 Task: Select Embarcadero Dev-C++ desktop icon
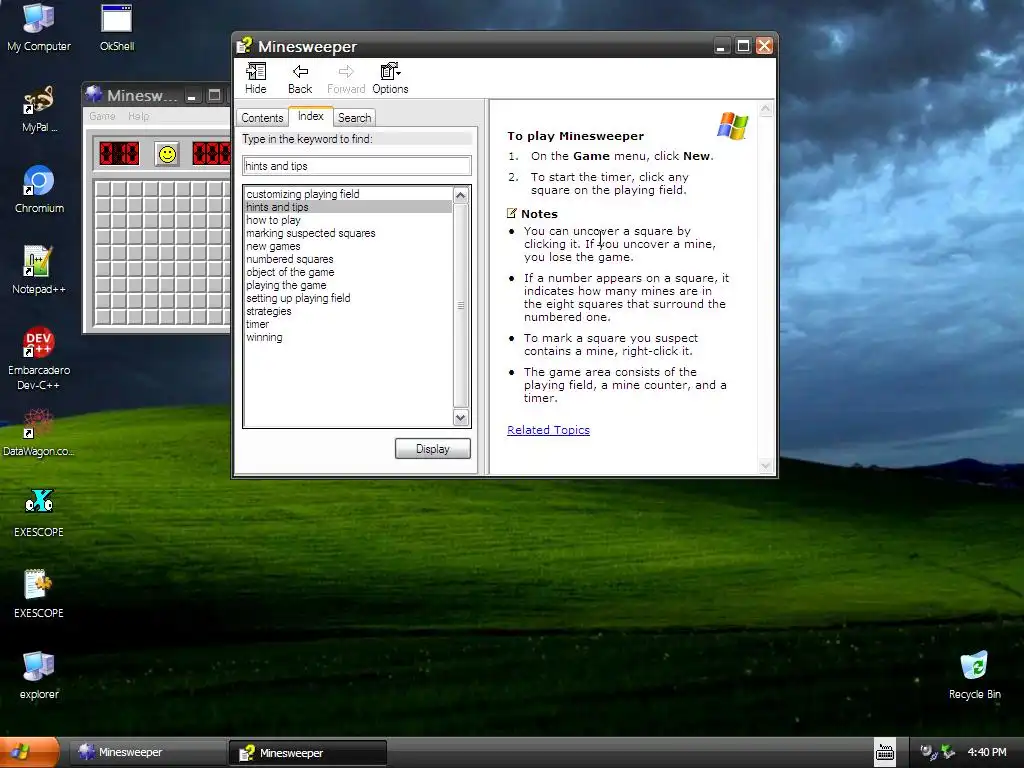click(x=39, y=359)
